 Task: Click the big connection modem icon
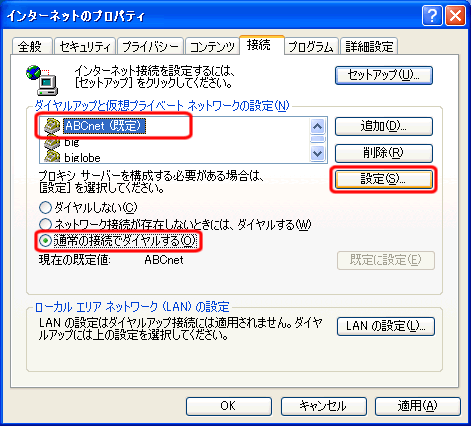tap(52, 142)
